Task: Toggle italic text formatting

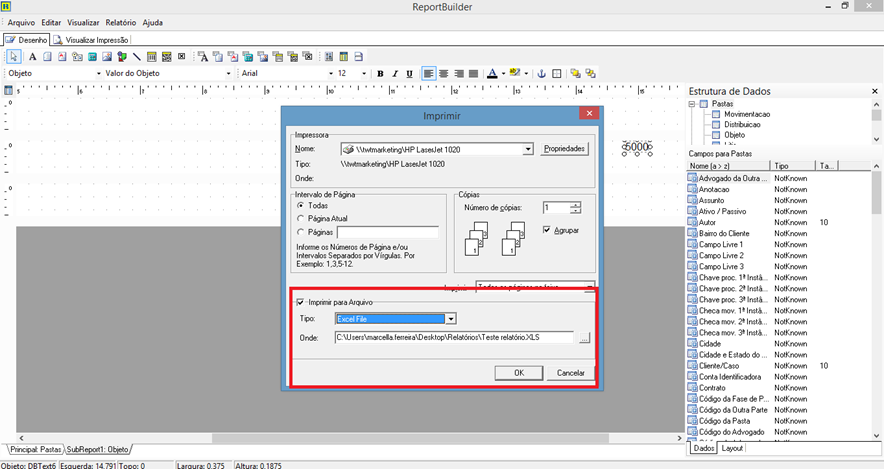Action: coord(395,73)
